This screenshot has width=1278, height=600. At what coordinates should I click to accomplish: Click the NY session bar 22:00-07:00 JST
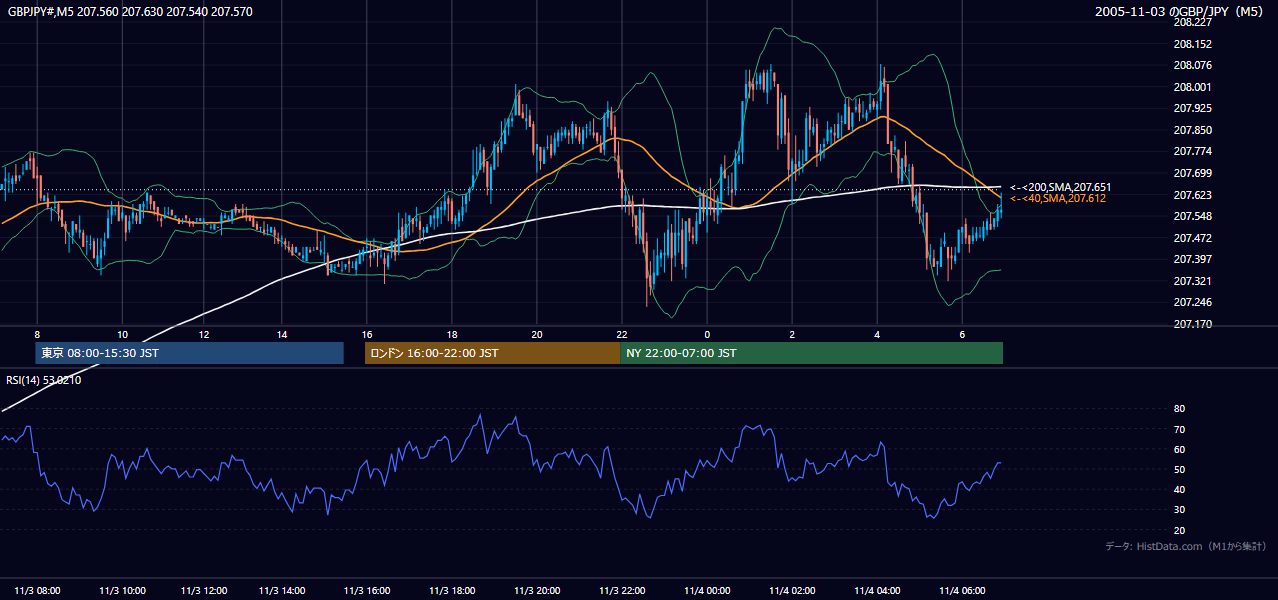coord(811,353)
